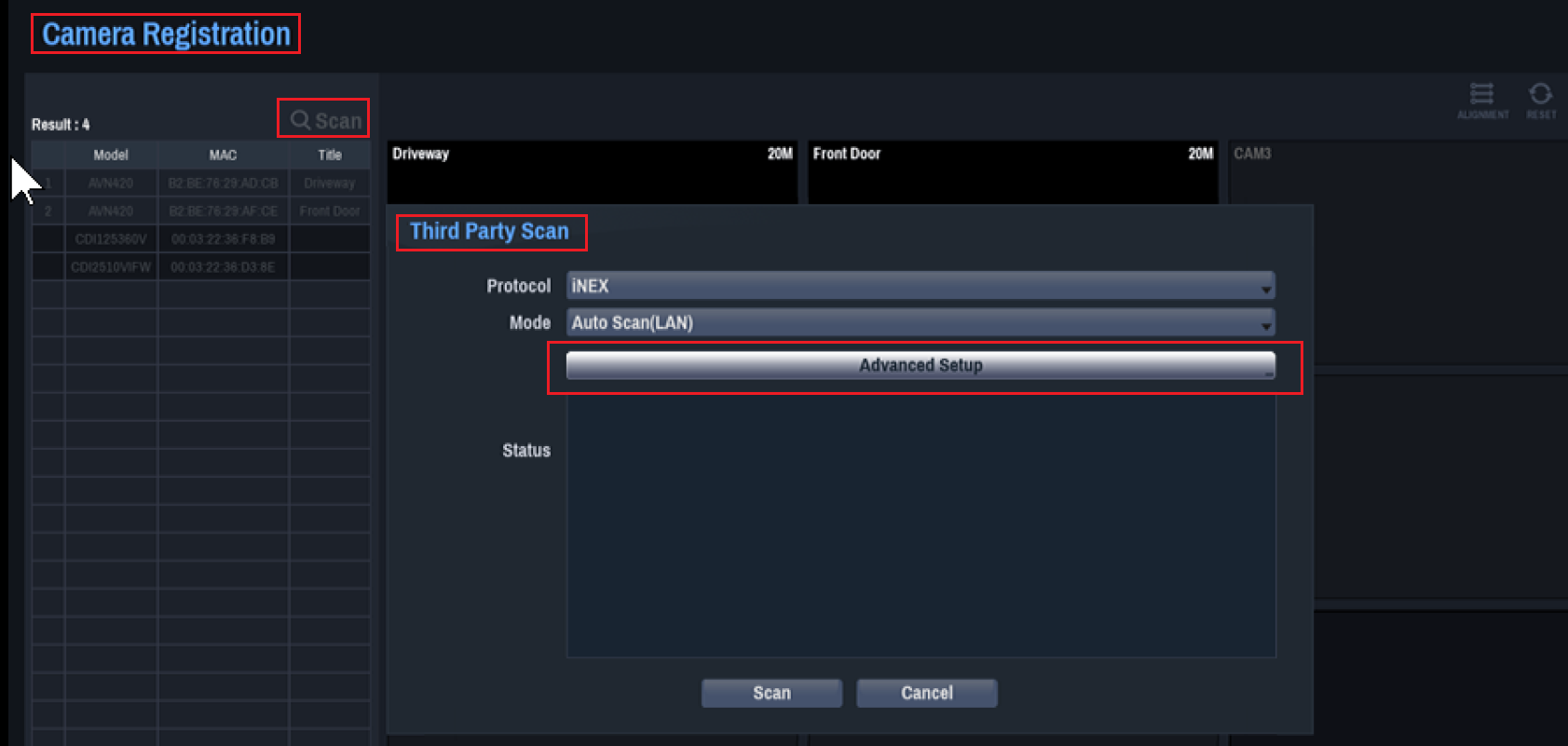Select the Front Door camera preview tile
Screen dimensions: 1568x746
click(x=1013, y=172)
